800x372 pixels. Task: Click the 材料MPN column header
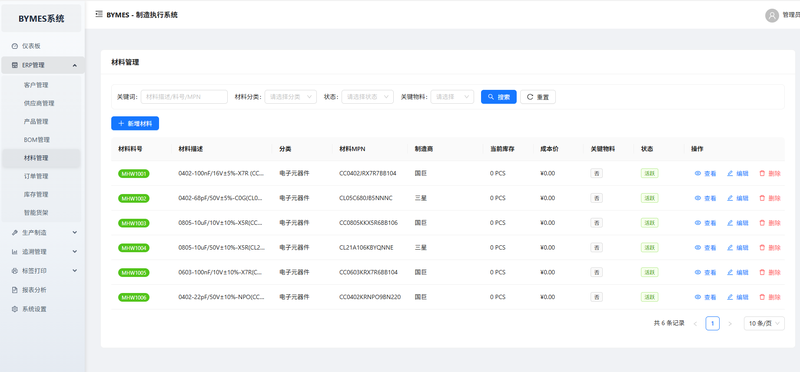pos(352,149)
